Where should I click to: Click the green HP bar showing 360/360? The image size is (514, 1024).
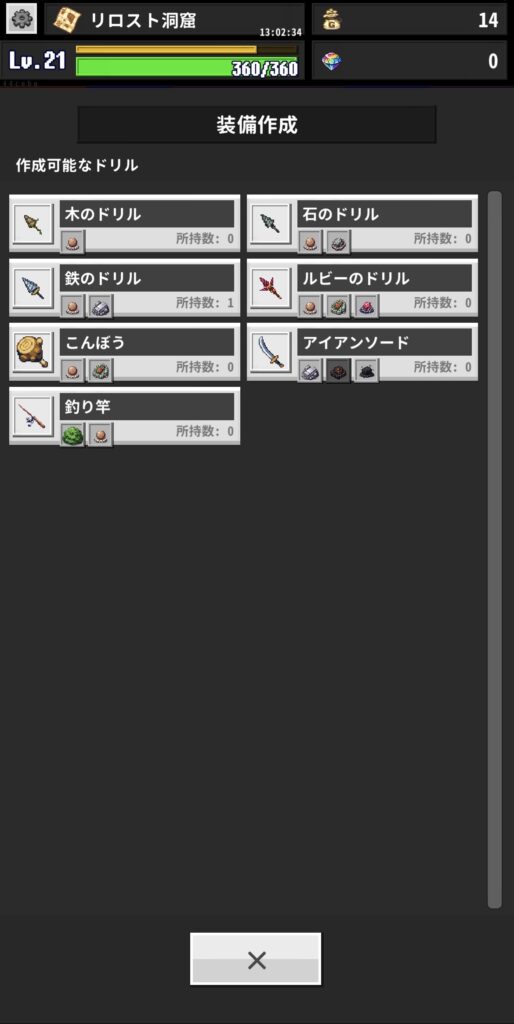pos(187,68)
